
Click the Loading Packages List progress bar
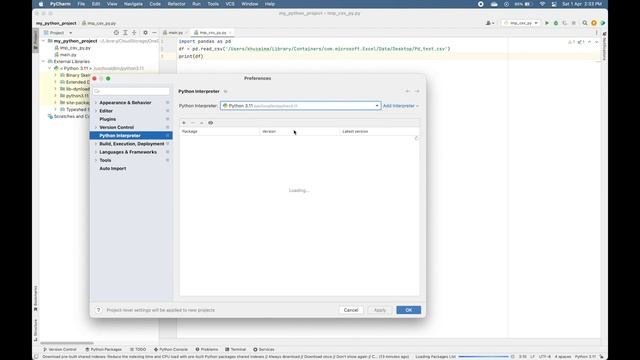[x=483, y=357]
